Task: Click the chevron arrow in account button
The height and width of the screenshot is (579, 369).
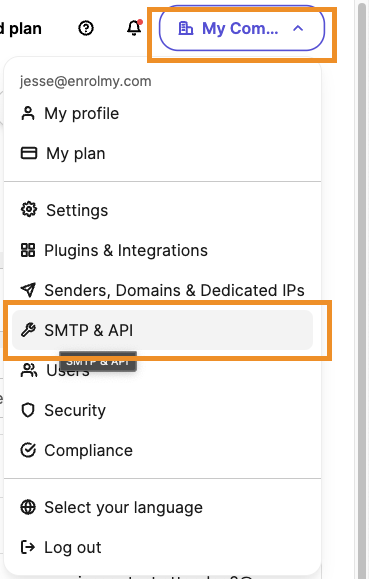Action: pyautogui.click(x=298, y=28)
